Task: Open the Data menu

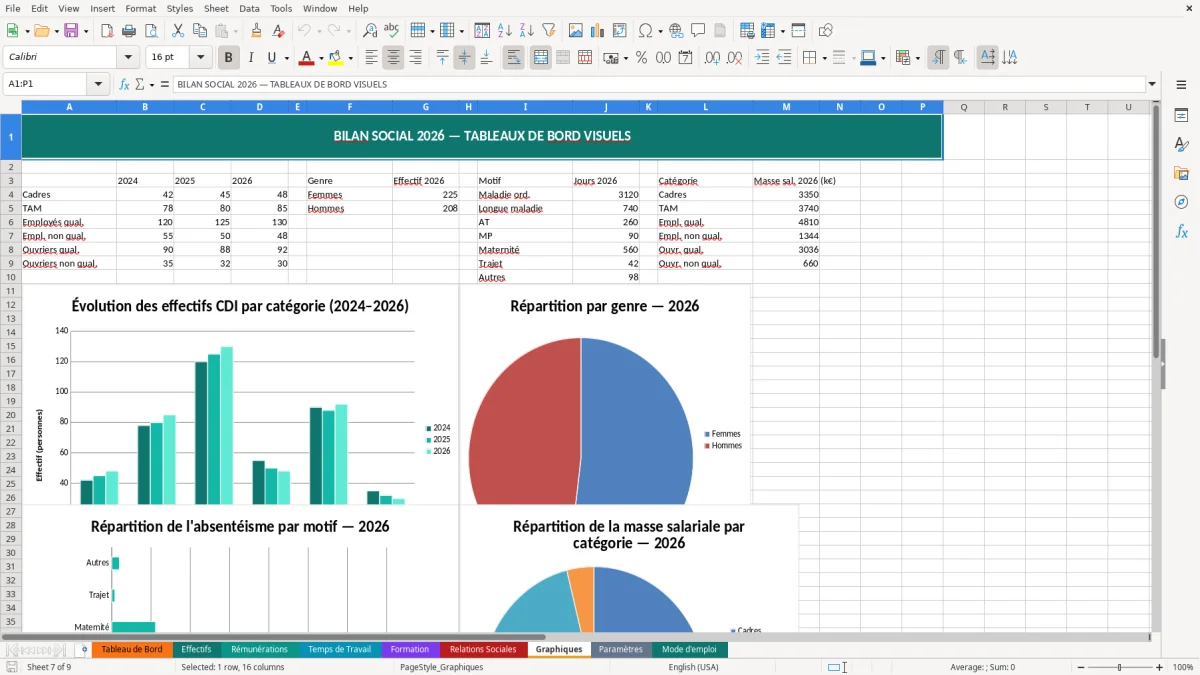Action: pos(249,8)
